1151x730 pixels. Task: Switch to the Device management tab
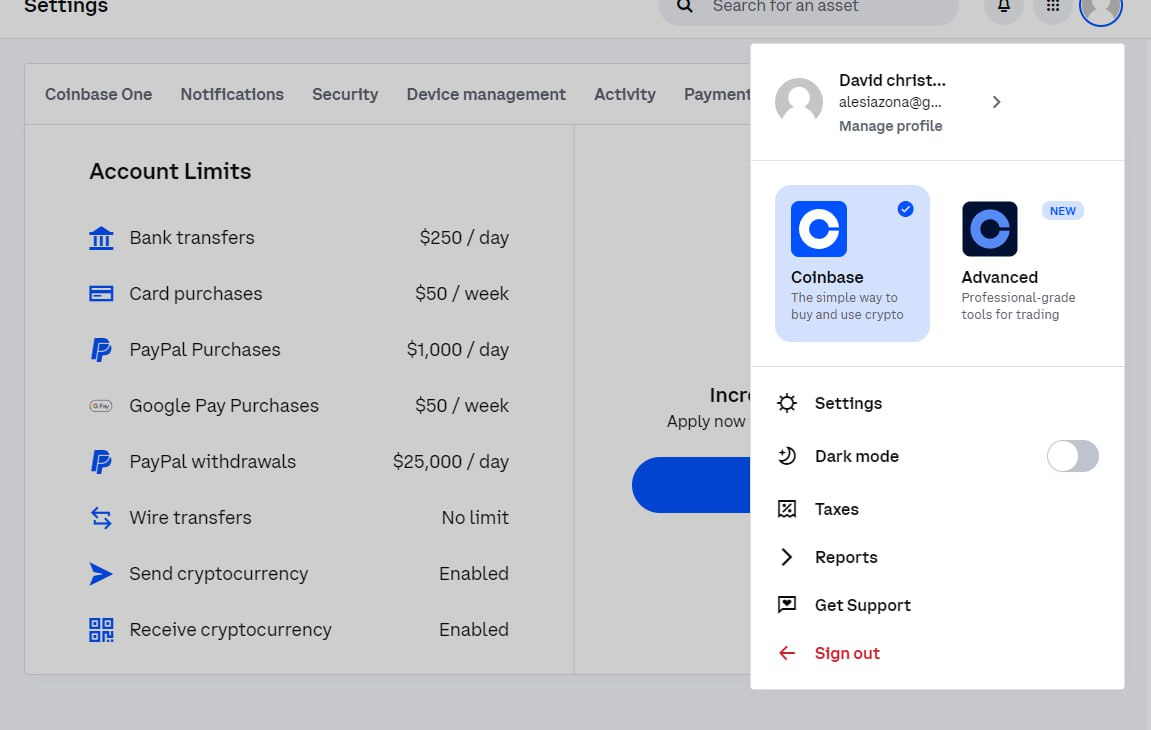[486, 94]
